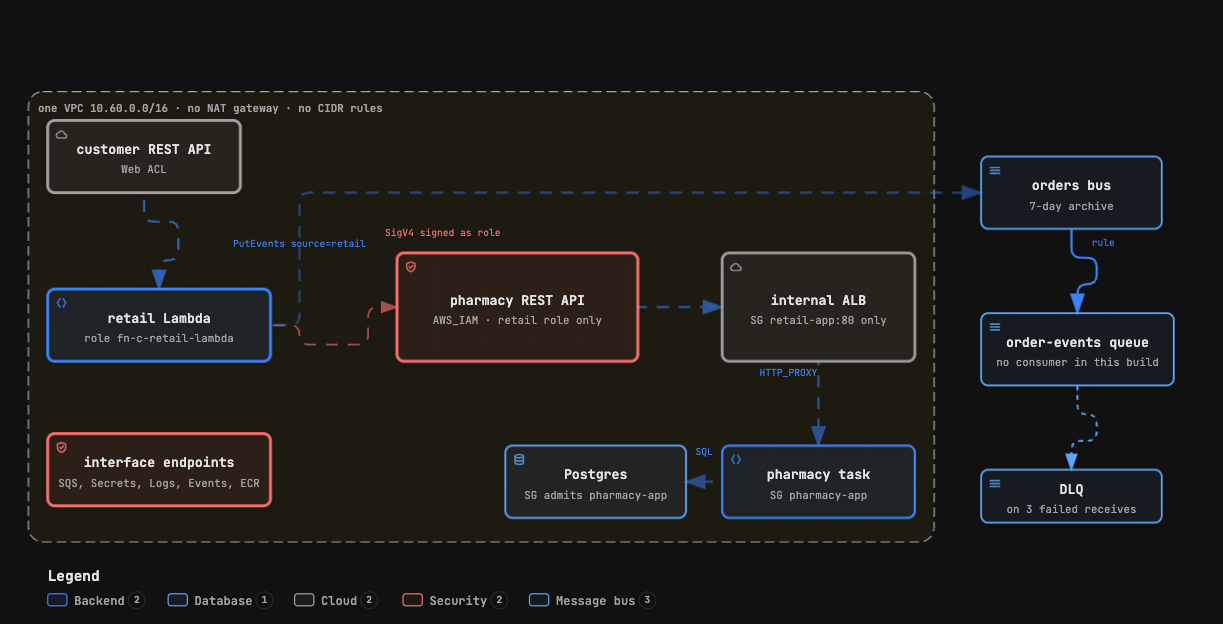Viewport: 1223px width, 624px height.
Task: Click the database icon on Postgres node
Action: [518, 459]
